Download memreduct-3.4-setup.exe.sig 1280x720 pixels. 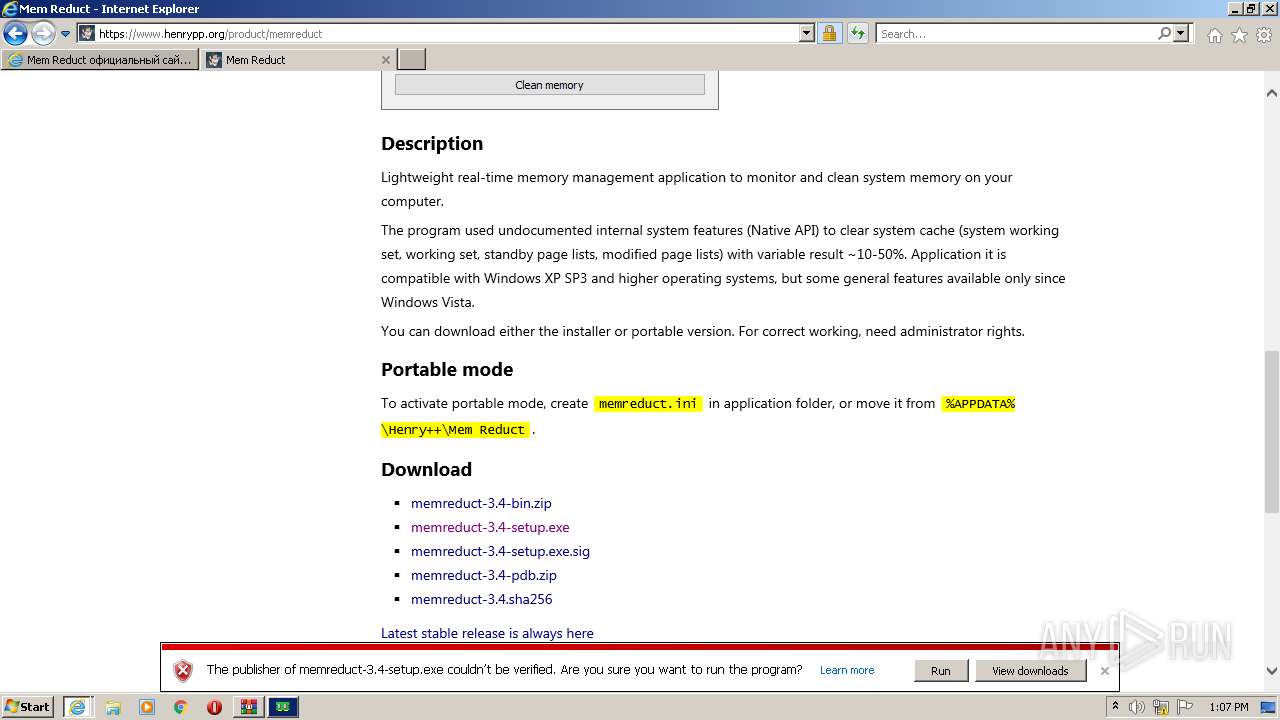click(500, 551)
